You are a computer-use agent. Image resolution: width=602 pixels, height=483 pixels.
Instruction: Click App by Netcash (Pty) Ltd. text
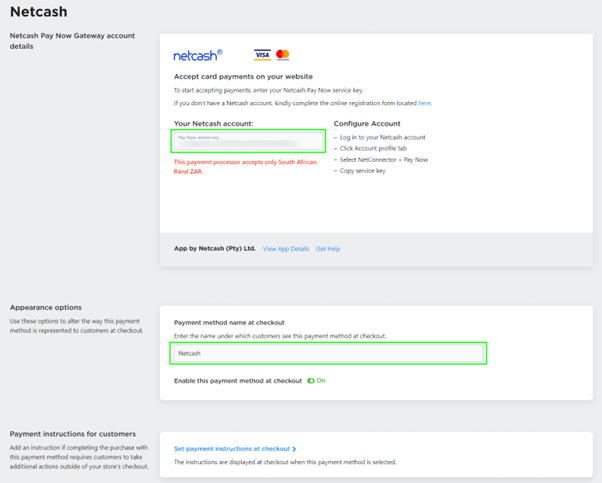click(215, 248)
